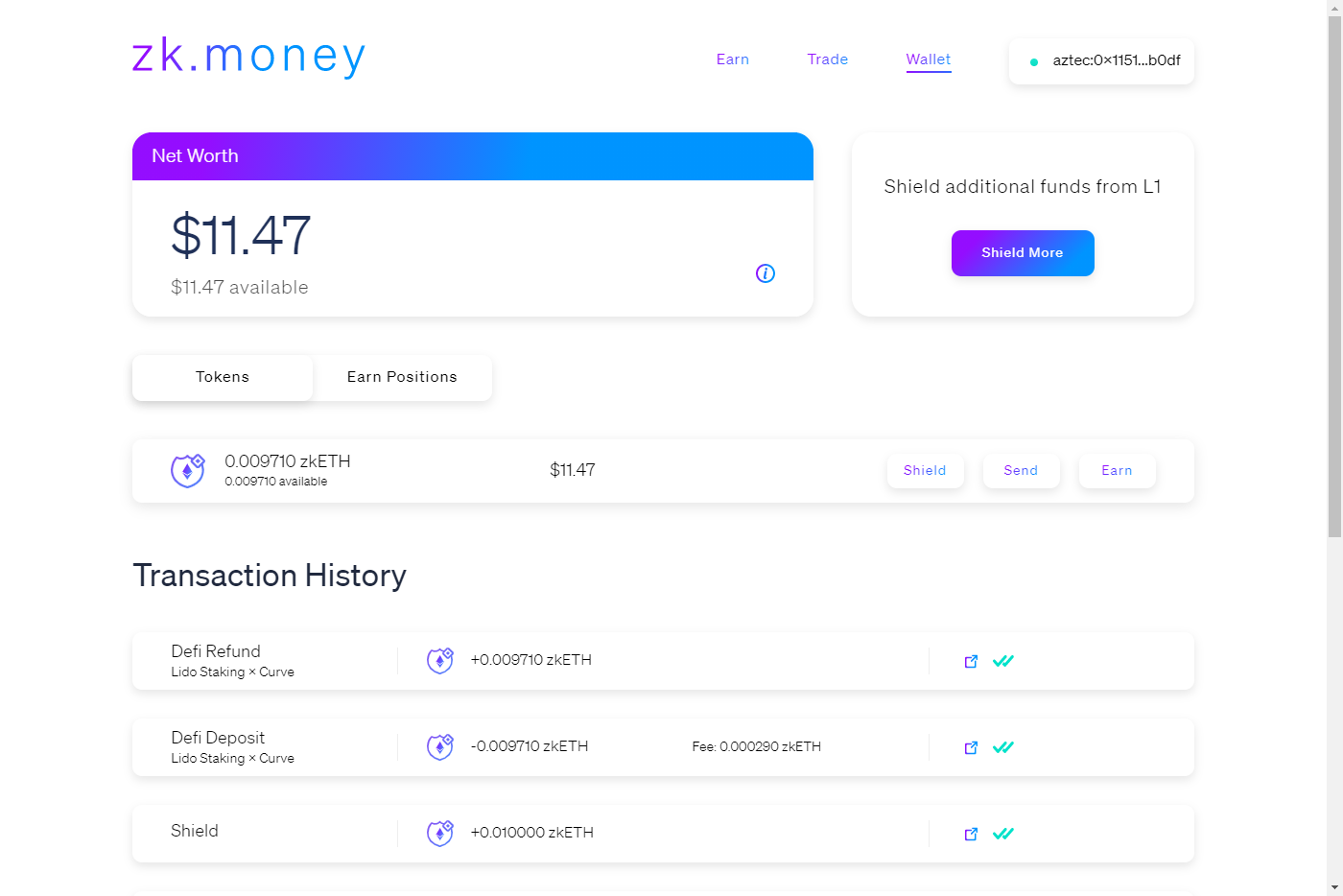Screen dimensions: 1343x896
Task: Click Shield transaction settled double-check icon
Action: pyautogui.click(x=1003, y=834)
